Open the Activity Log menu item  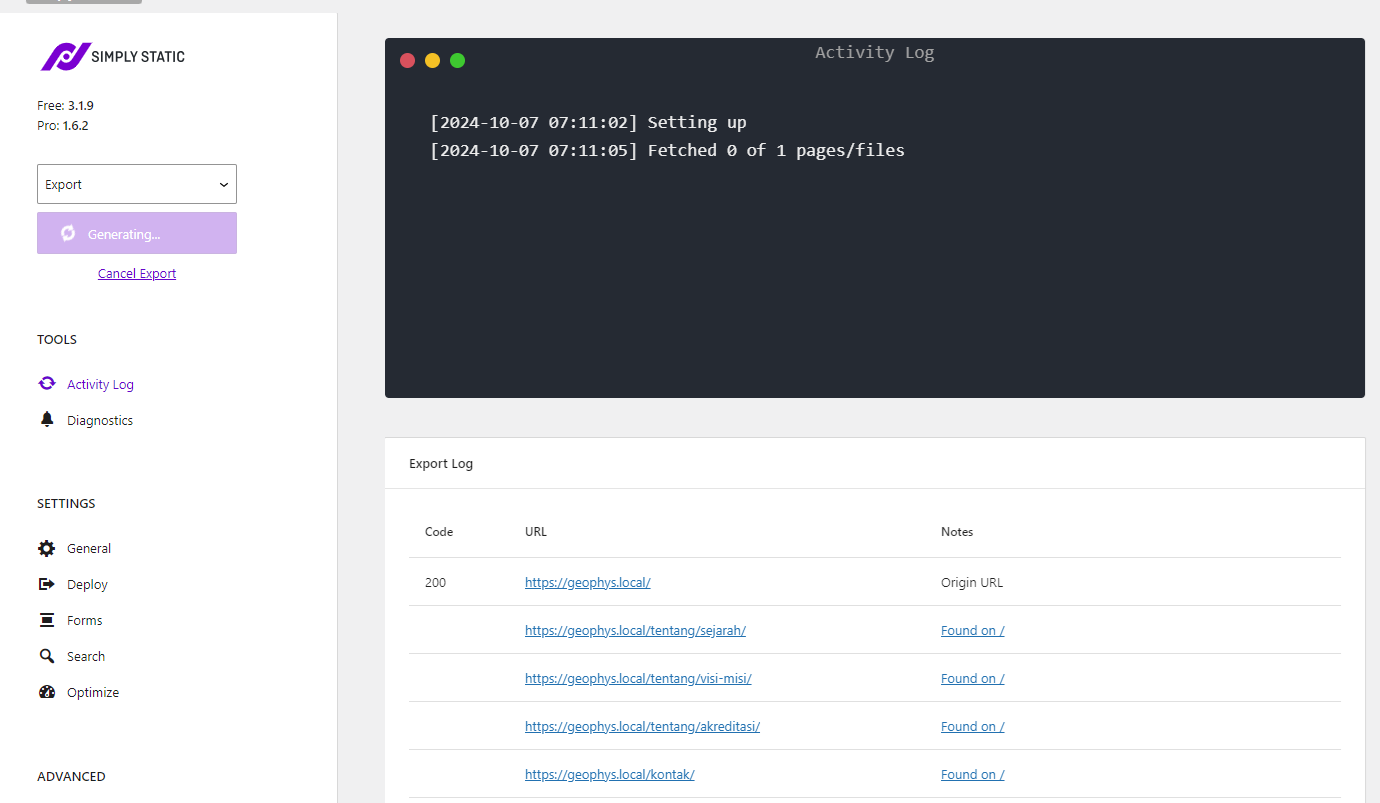(100, 384)
